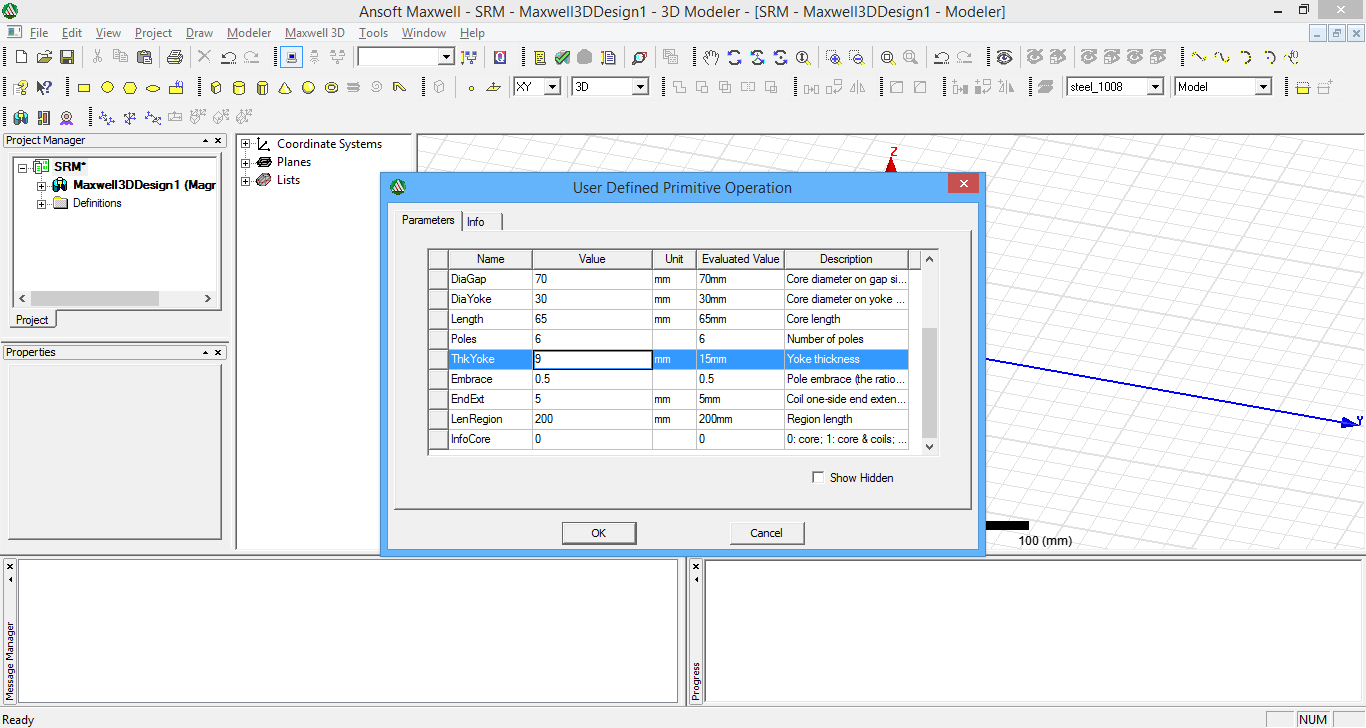Click the LenRegion value cell showing 200
The width and height of the screenshot is (1366, 728).
tap(592, 419)
